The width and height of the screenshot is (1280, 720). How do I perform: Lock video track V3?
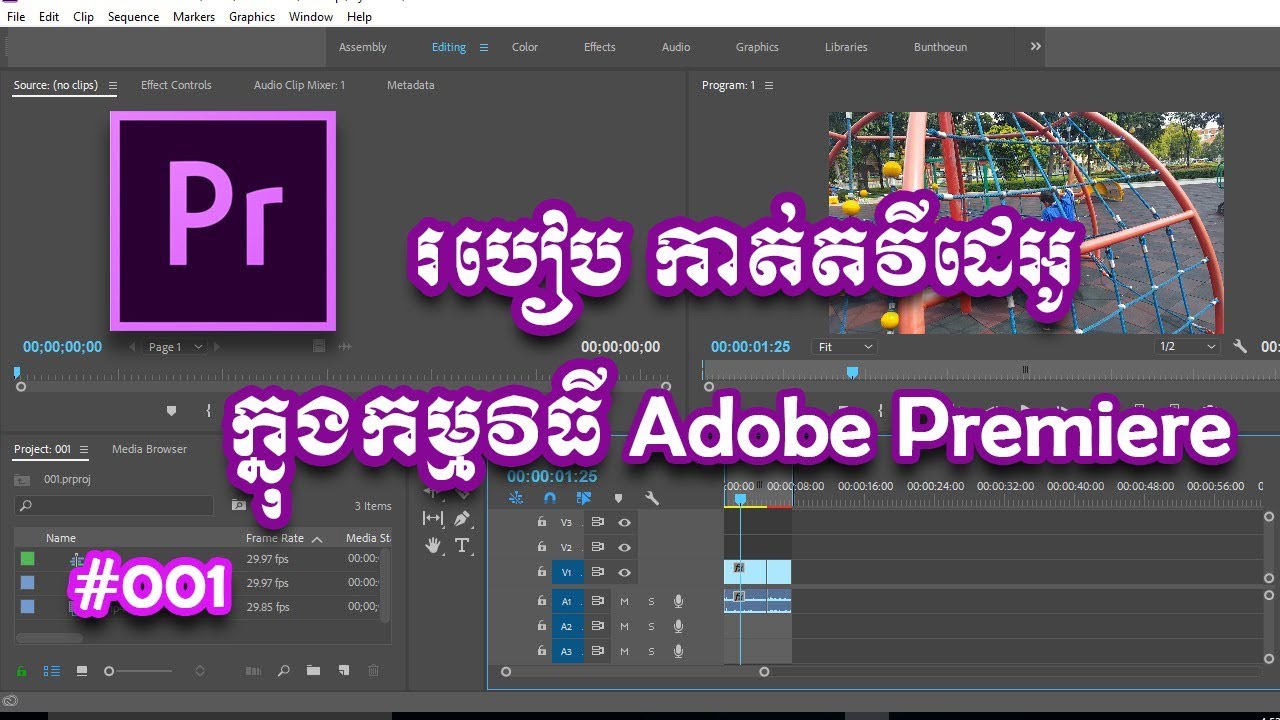[x=541, y=522]
